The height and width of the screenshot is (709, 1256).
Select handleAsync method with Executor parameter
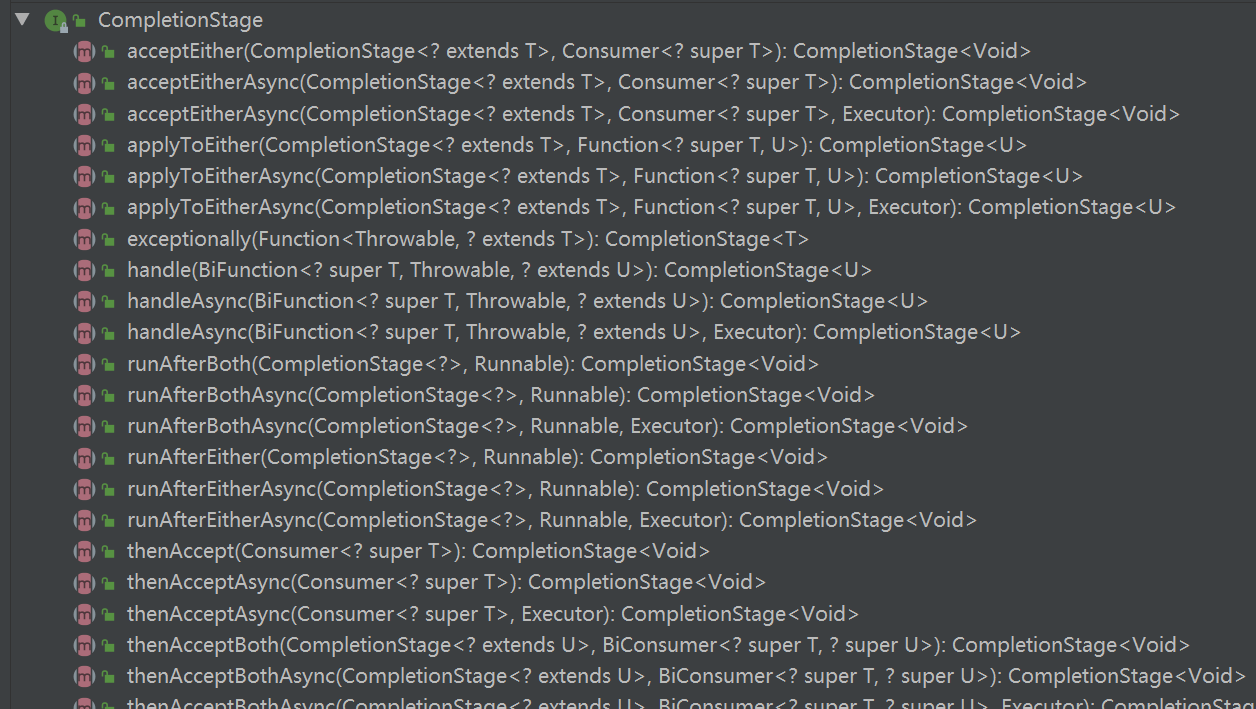tap(574, 332)
